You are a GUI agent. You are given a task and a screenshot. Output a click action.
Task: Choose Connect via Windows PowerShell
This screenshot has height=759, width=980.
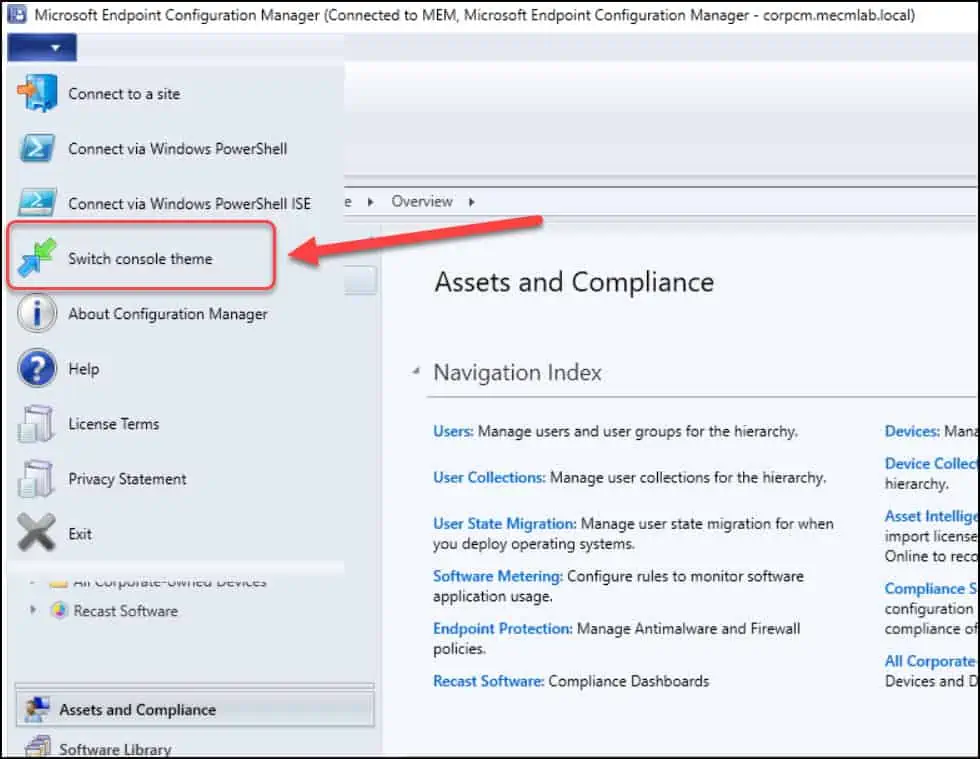tap(176, 149)
